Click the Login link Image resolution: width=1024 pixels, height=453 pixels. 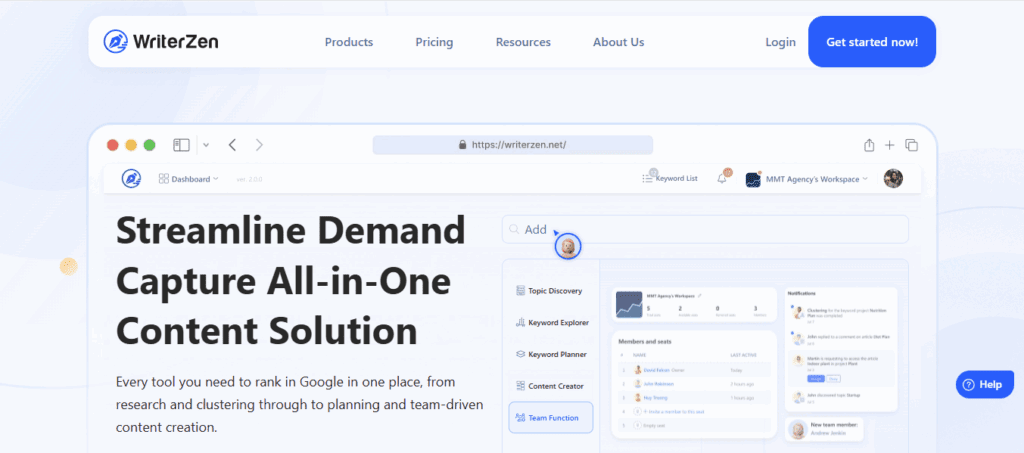click(780, 42)
